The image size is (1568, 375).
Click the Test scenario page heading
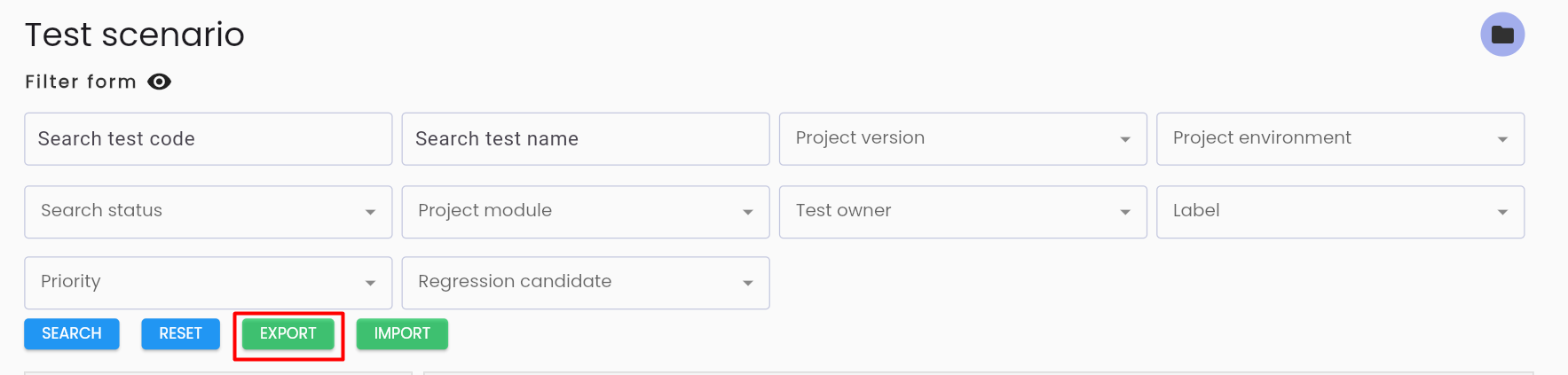(x=135, y=35)
